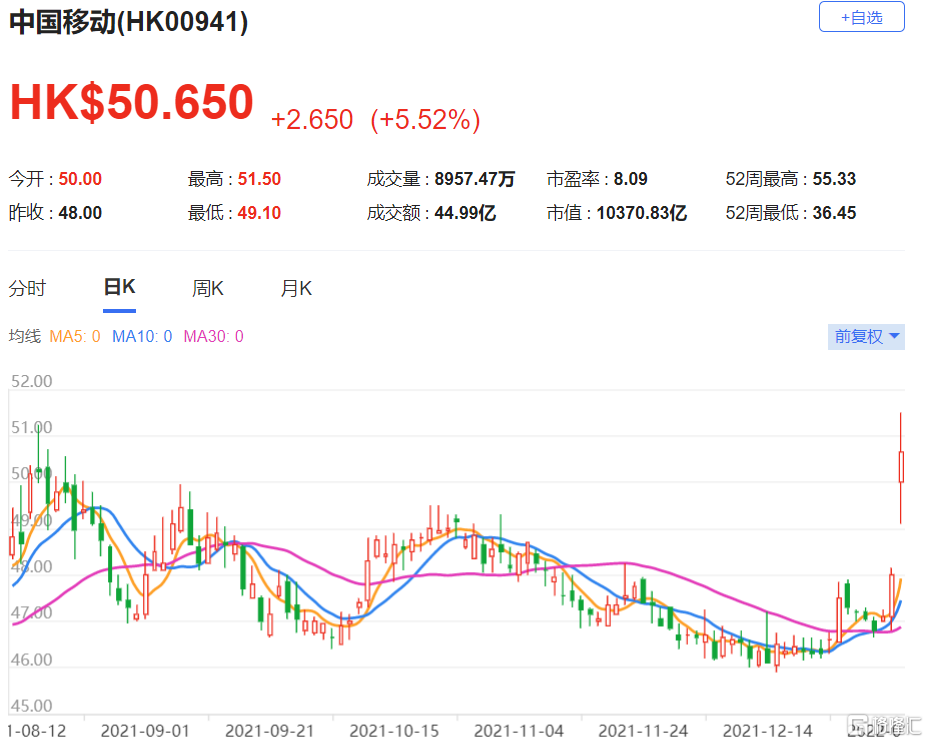Click the 成交量 value 8957.47万
928x743 pixels.
[475, 180]
